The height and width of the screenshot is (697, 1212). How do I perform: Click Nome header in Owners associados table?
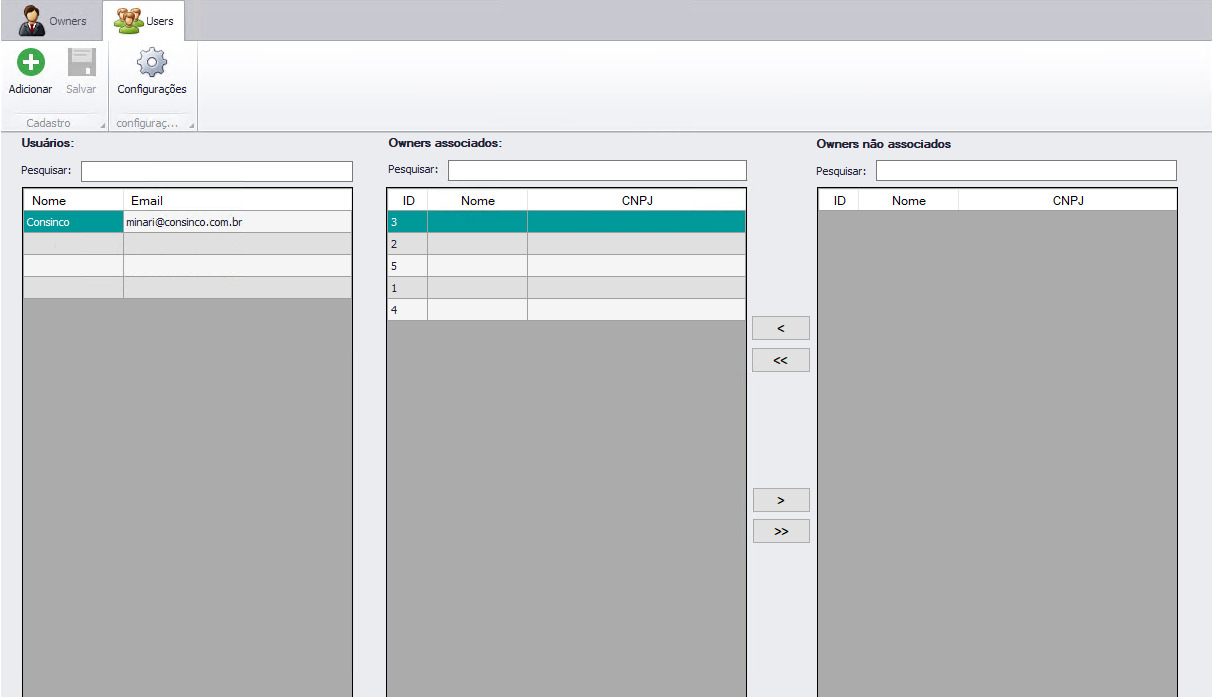[x=478, y=200]
